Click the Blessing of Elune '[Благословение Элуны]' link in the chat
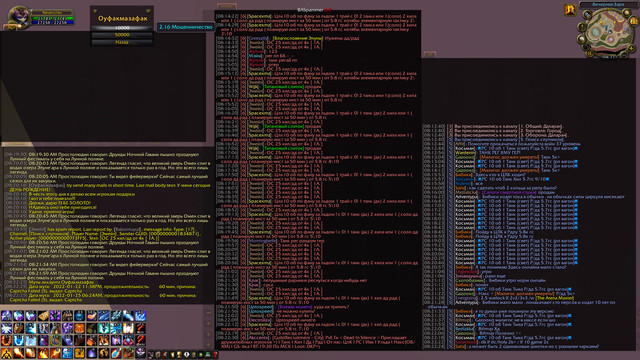This screenshot has height=360, width=640. pyautogui.click(x=298, y=38)
